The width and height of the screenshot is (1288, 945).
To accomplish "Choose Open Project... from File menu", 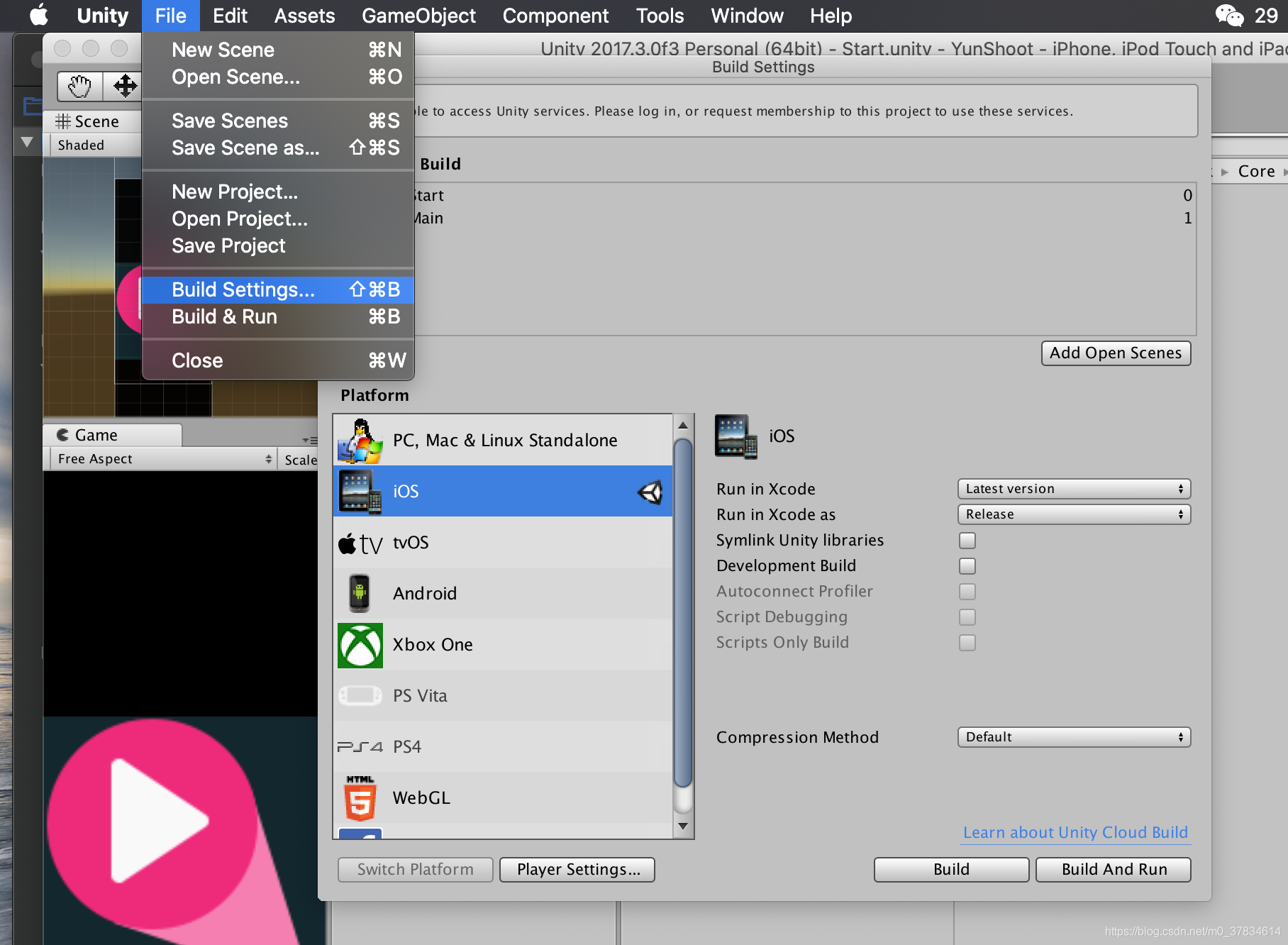I will click(278, 219).
